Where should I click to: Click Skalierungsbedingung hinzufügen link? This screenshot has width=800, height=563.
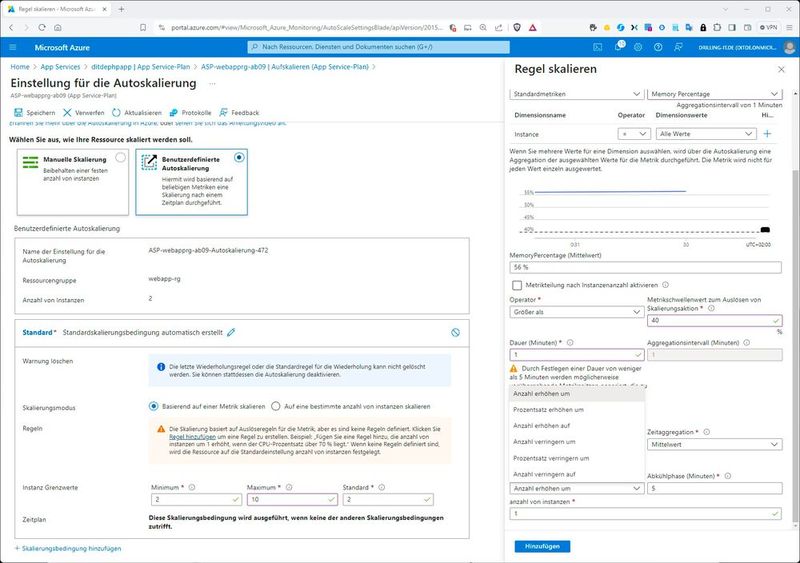point(68,548)
